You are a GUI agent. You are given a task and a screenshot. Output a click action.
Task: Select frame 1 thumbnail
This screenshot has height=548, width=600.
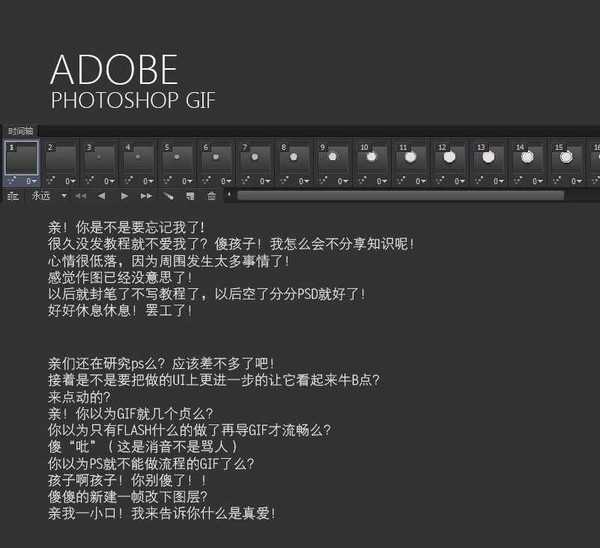pos(21,158)
